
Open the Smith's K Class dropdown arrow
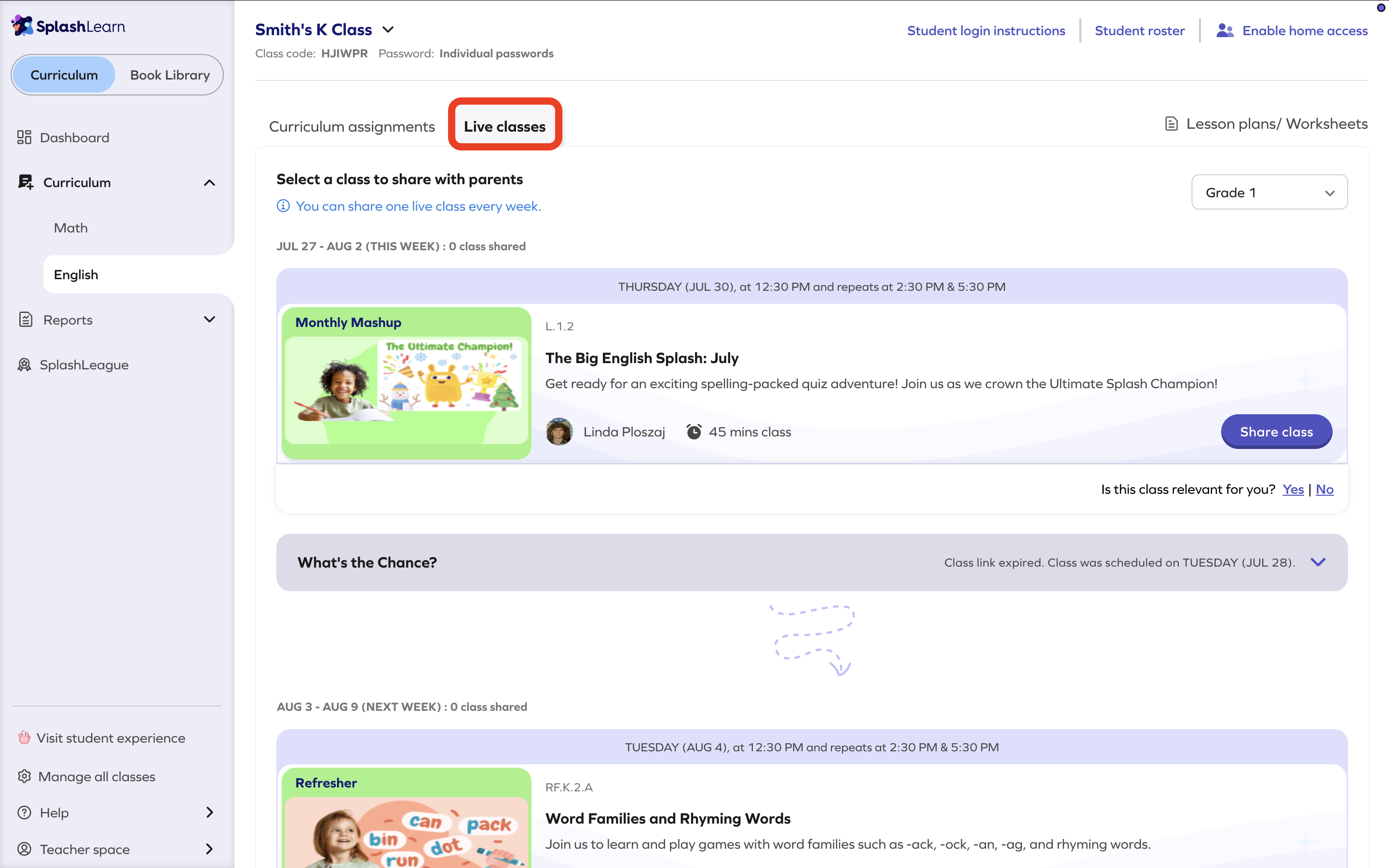(388, 29)
